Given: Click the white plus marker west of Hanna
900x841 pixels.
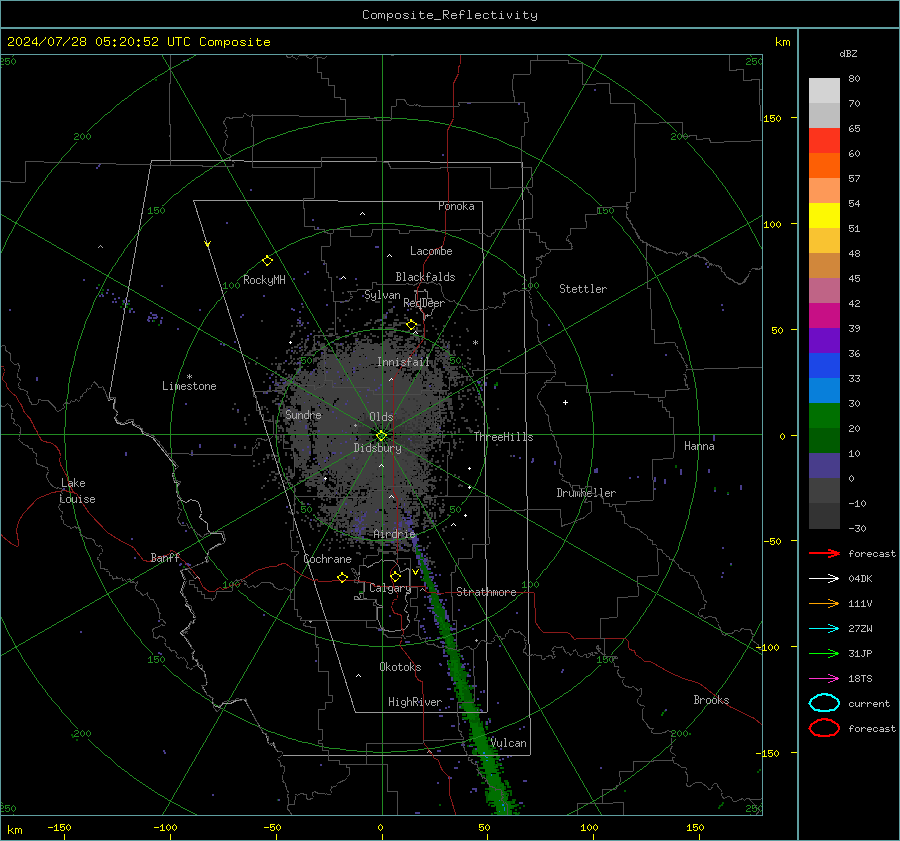Looking at the screenshot, I should click(x=565, y=402).
